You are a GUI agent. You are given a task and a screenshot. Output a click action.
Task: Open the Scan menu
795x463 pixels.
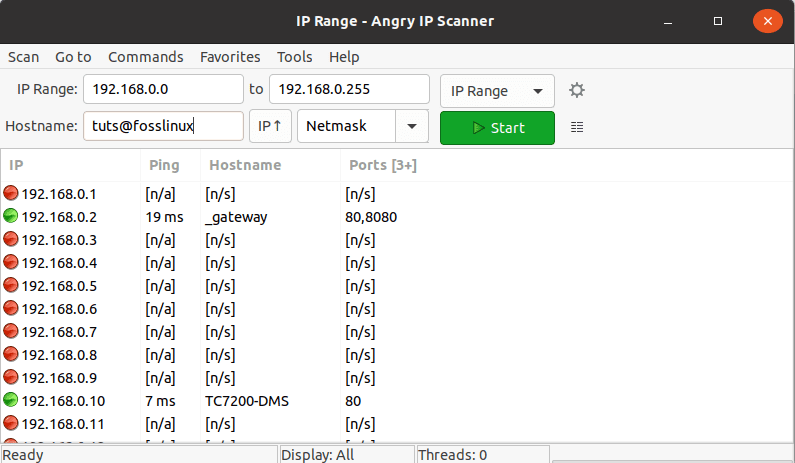(x=23, y=57)
